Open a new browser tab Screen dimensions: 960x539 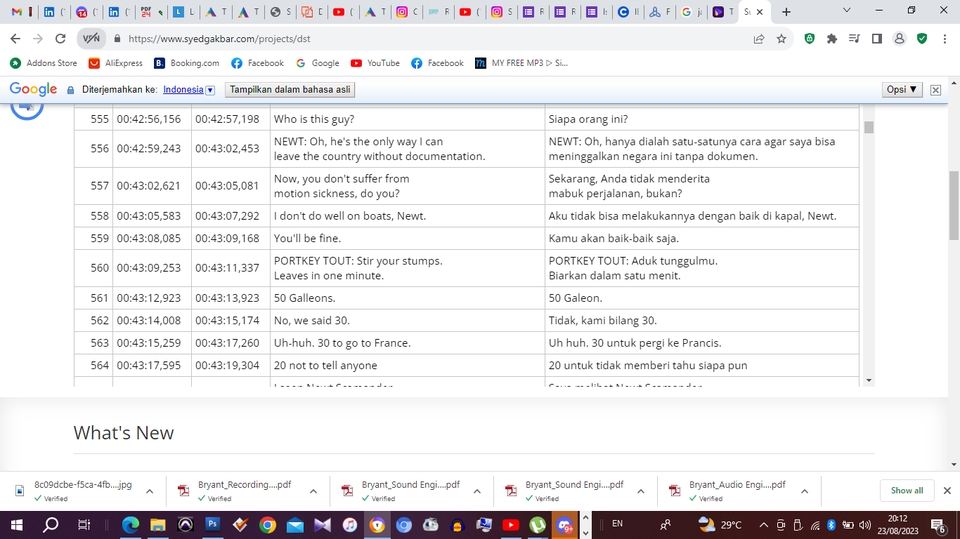[786, 12]
